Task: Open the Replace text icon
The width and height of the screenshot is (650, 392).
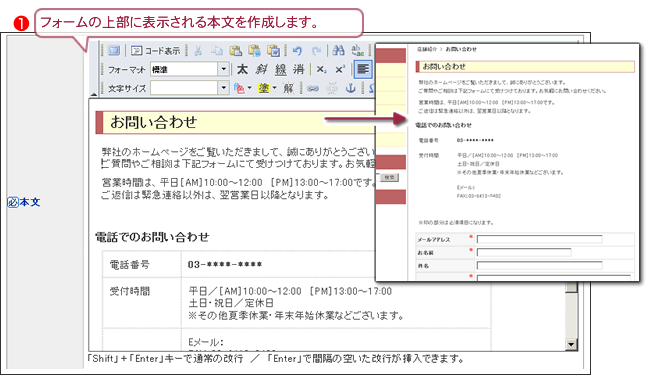Action: point(357,51)
